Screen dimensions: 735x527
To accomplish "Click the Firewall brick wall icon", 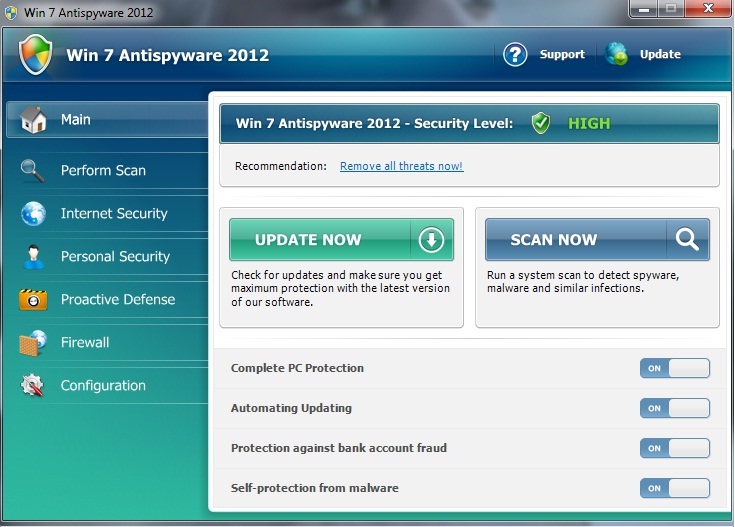I will (x=33, y=343).
